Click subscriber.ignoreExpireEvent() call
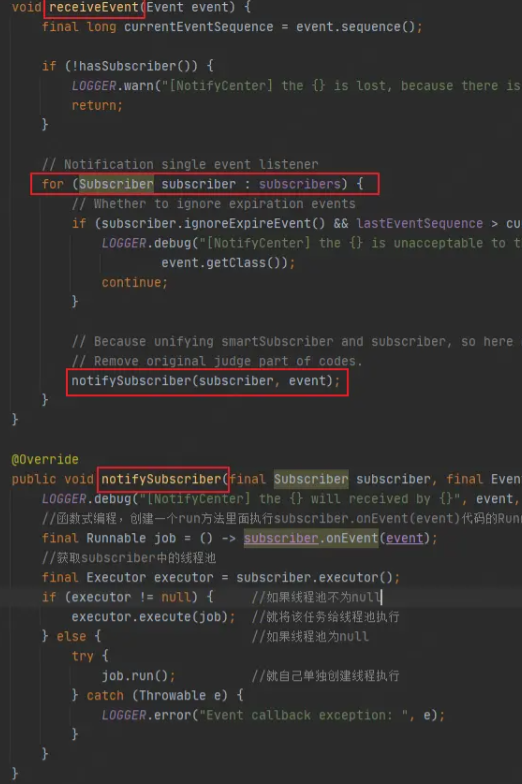522x784 pixels. 213,224
